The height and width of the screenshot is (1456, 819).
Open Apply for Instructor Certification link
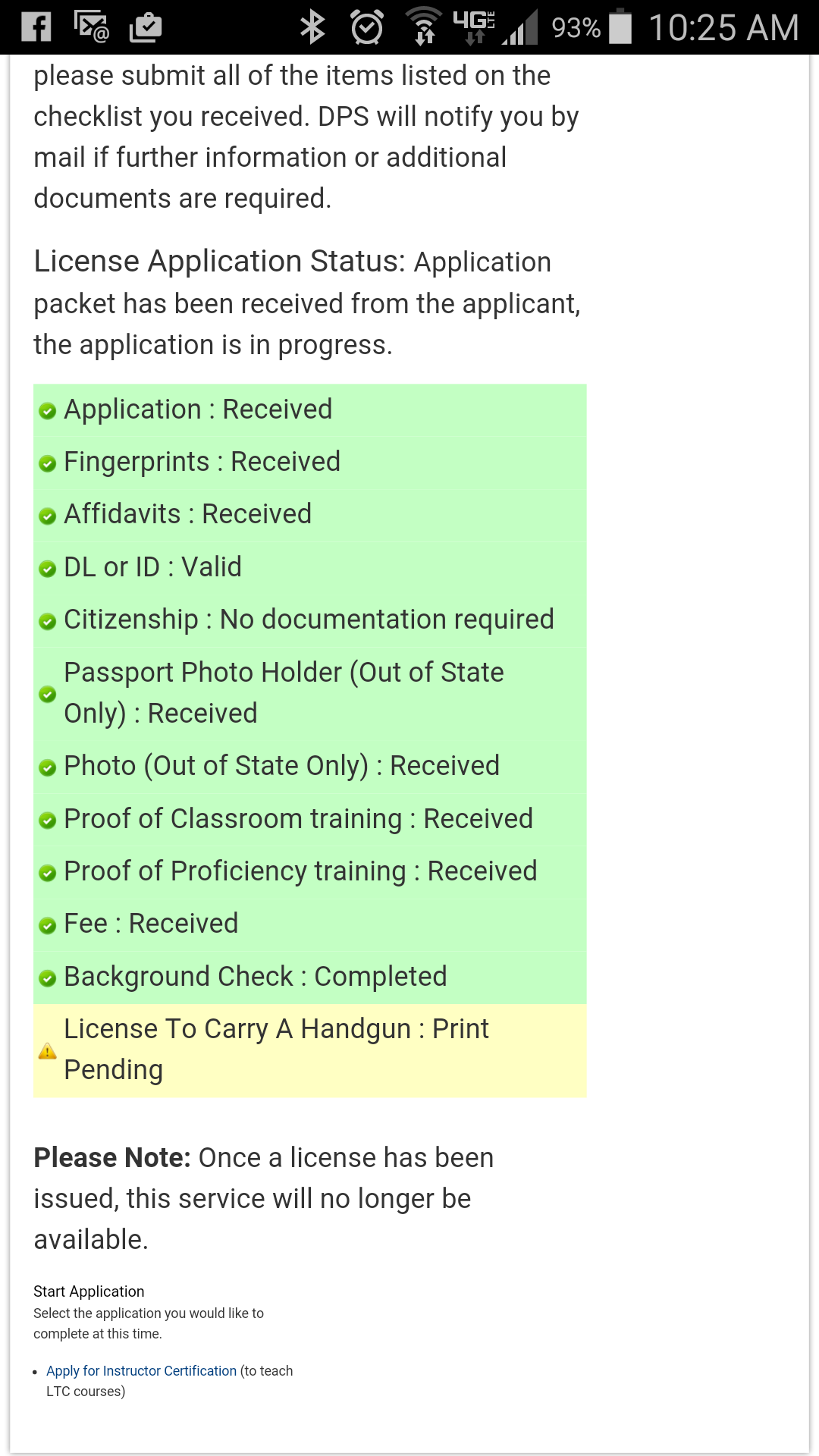point(141,1371)
